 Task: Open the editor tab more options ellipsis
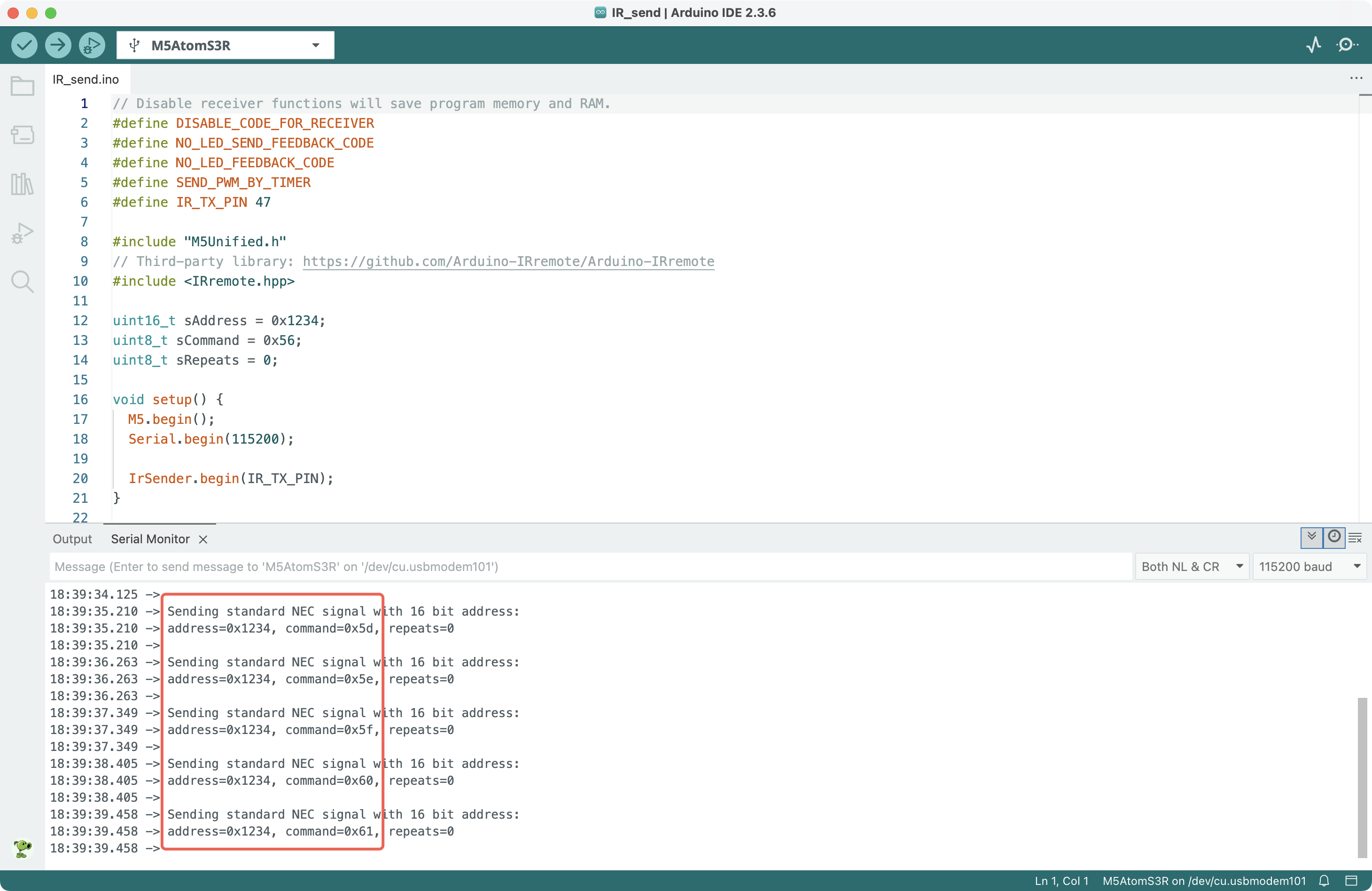pyautogui.click(x=1356, y=78)
